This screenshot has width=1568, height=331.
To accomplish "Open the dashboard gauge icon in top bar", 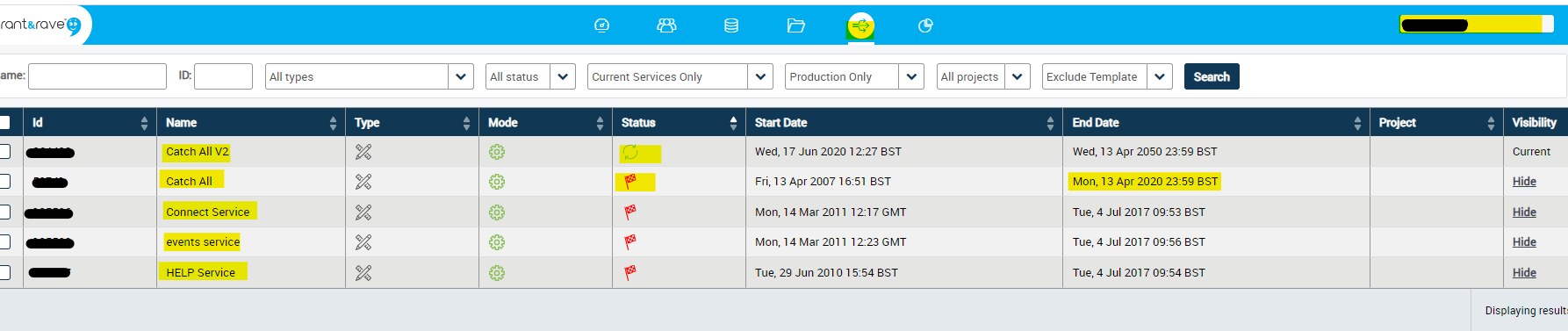I will [601, 25].
